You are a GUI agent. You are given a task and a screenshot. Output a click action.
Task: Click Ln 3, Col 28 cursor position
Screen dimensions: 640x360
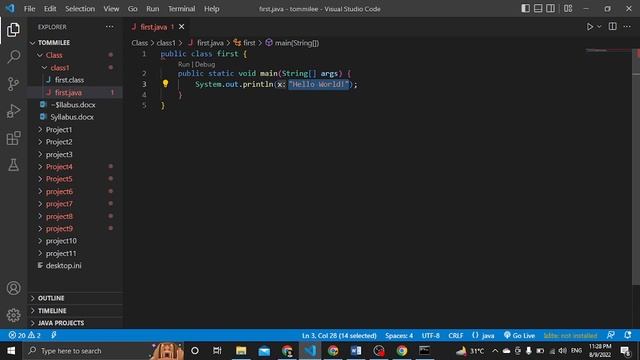[x=339, y=336]
